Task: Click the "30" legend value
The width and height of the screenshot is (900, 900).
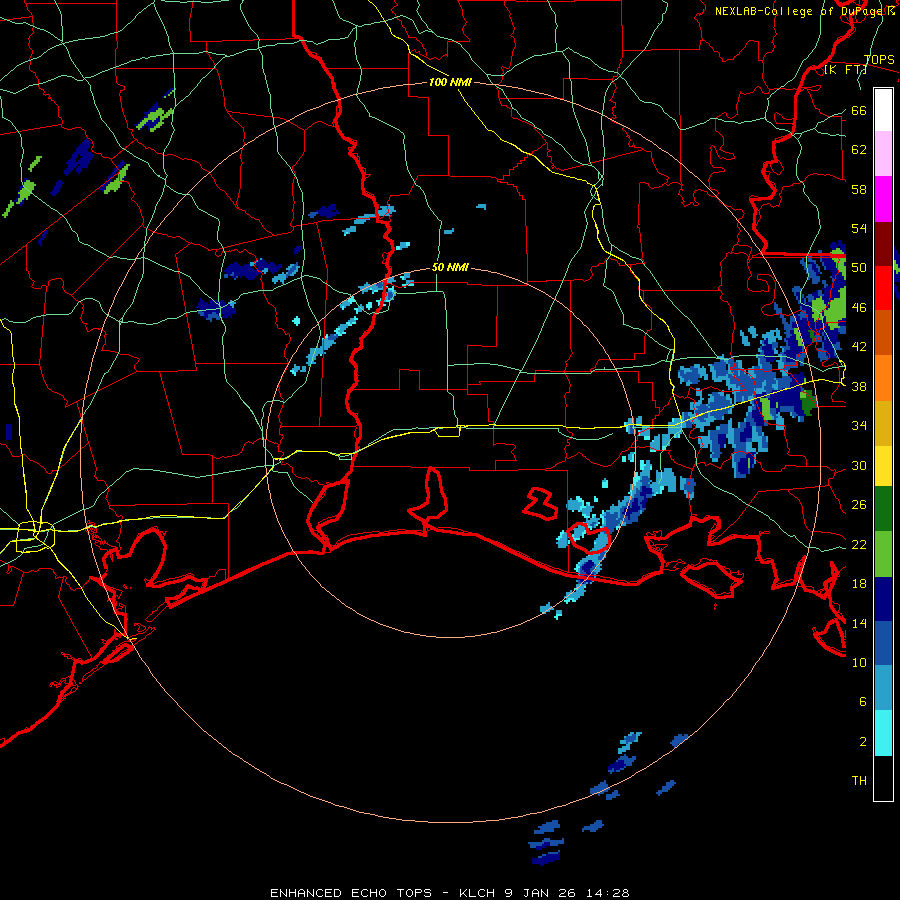Action: [x=859, y=465]
